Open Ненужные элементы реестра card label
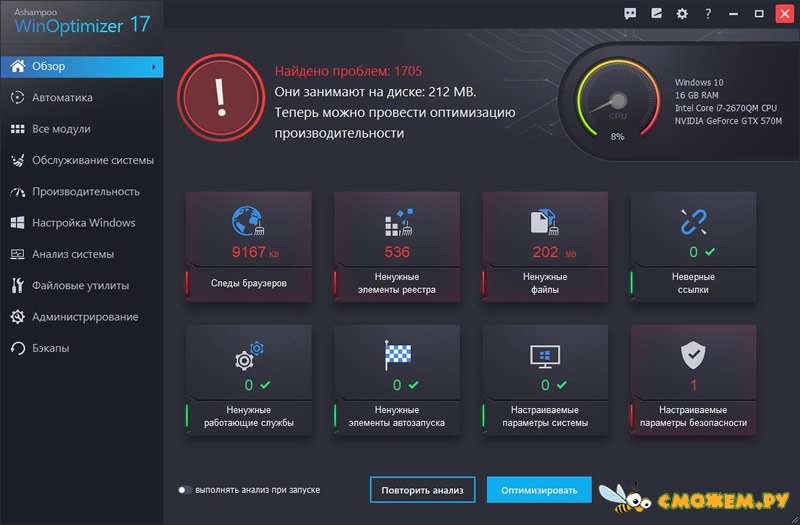The image size is (800, 525). pos(396,283)
